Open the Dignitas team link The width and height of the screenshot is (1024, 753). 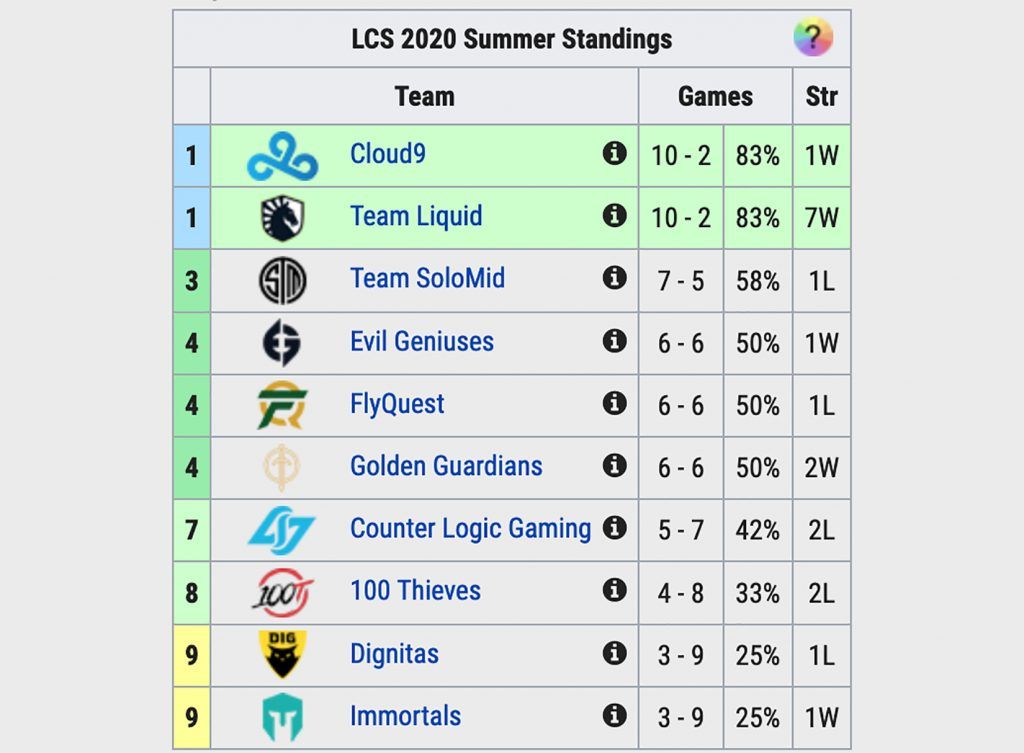(x=394, y=654)
